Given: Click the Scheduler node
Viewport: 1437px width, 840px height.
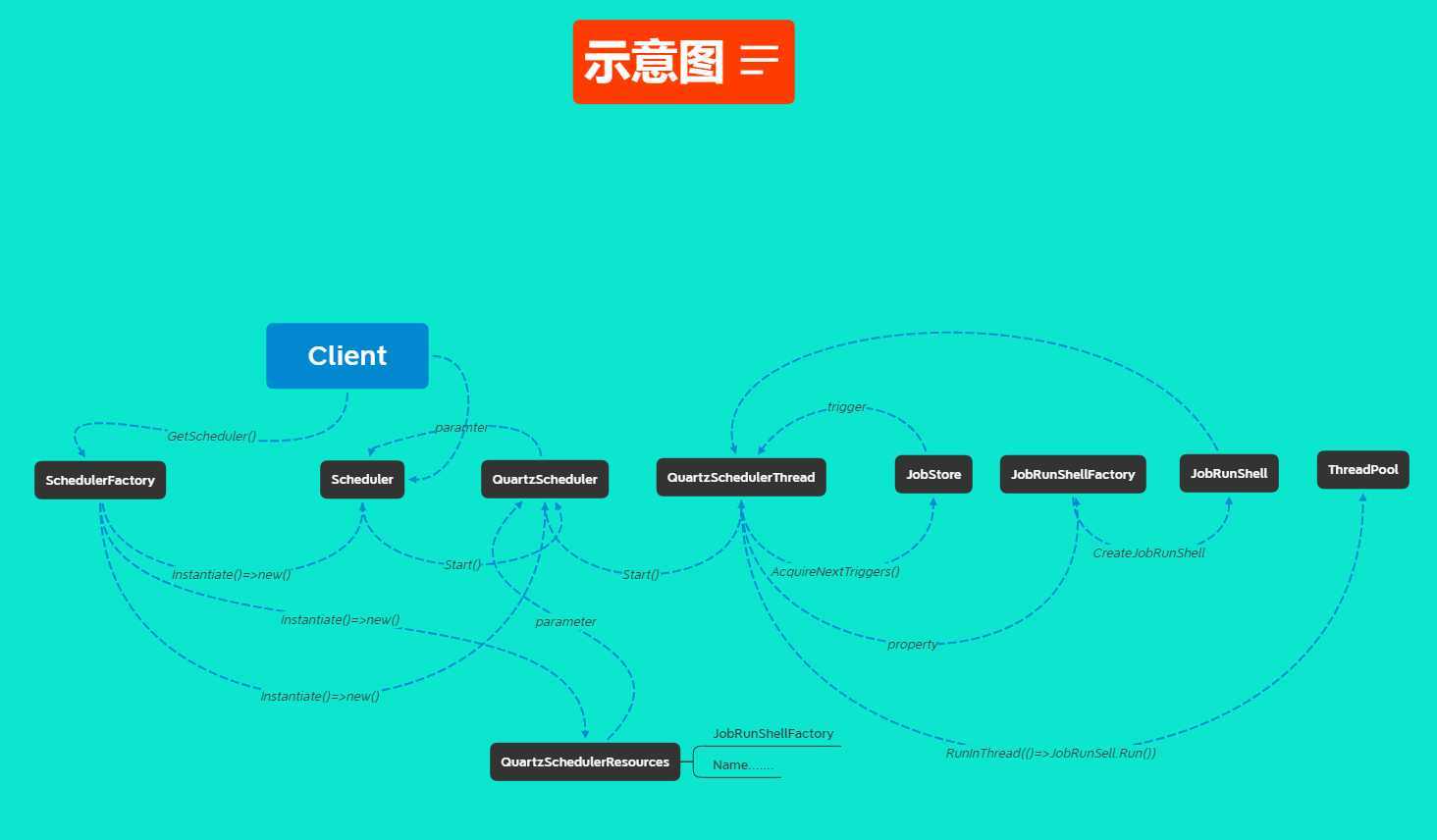Looking at the screenshot, I should click(362, 480).
